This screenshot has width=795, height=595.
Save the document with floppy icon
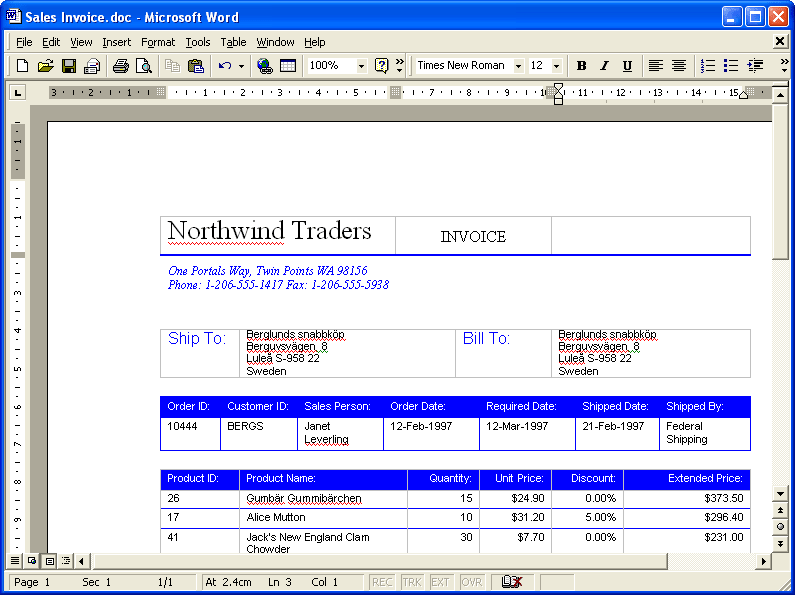69,65
